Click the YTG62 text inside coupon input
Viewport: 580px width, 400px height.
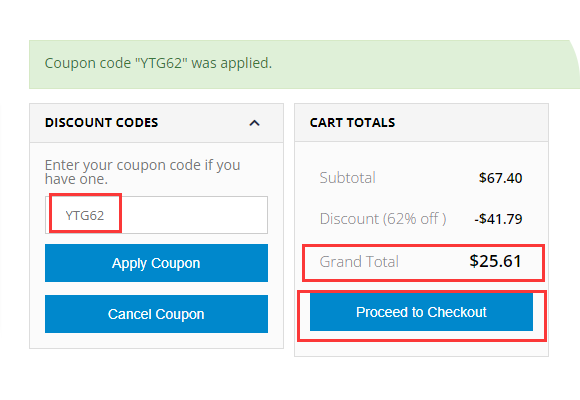[85, 215]
